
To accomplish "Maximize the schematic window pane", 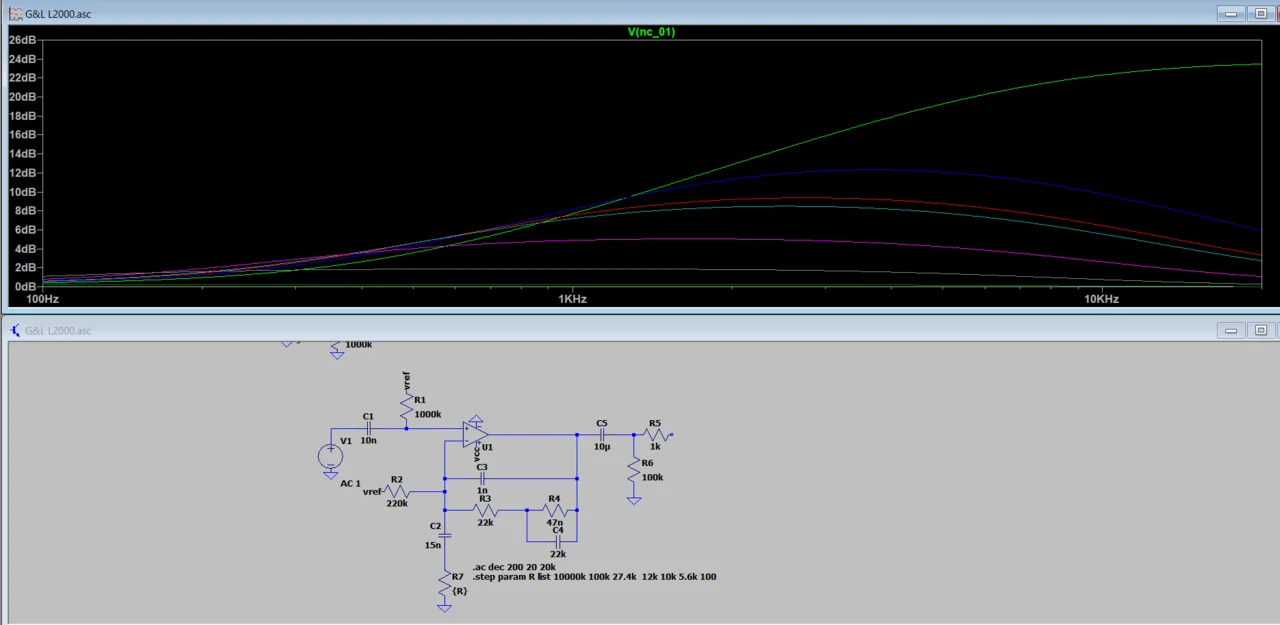I will (x=1261, y=330).
